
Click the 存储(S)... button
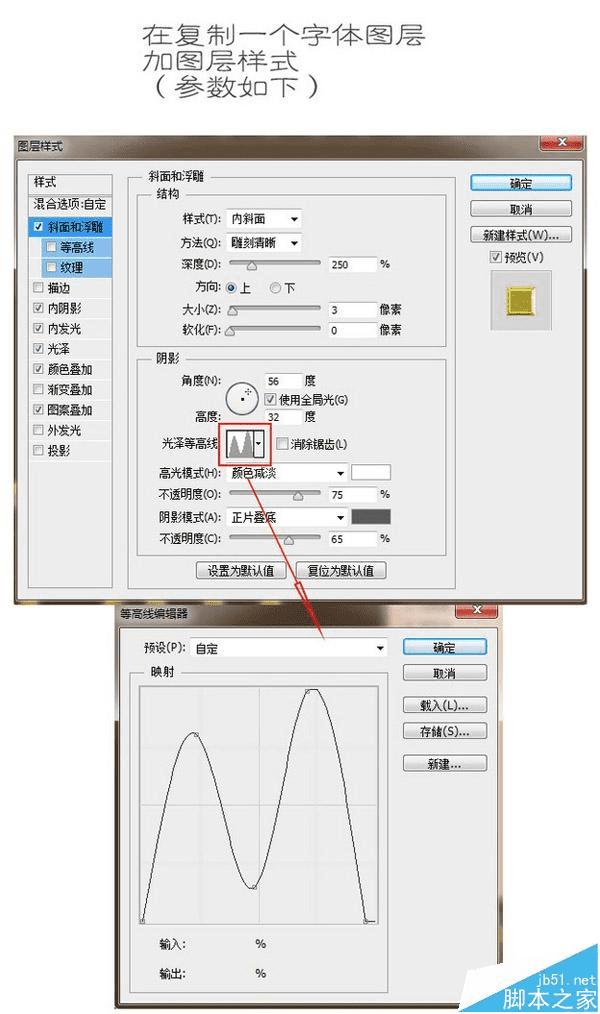[444, 731]
